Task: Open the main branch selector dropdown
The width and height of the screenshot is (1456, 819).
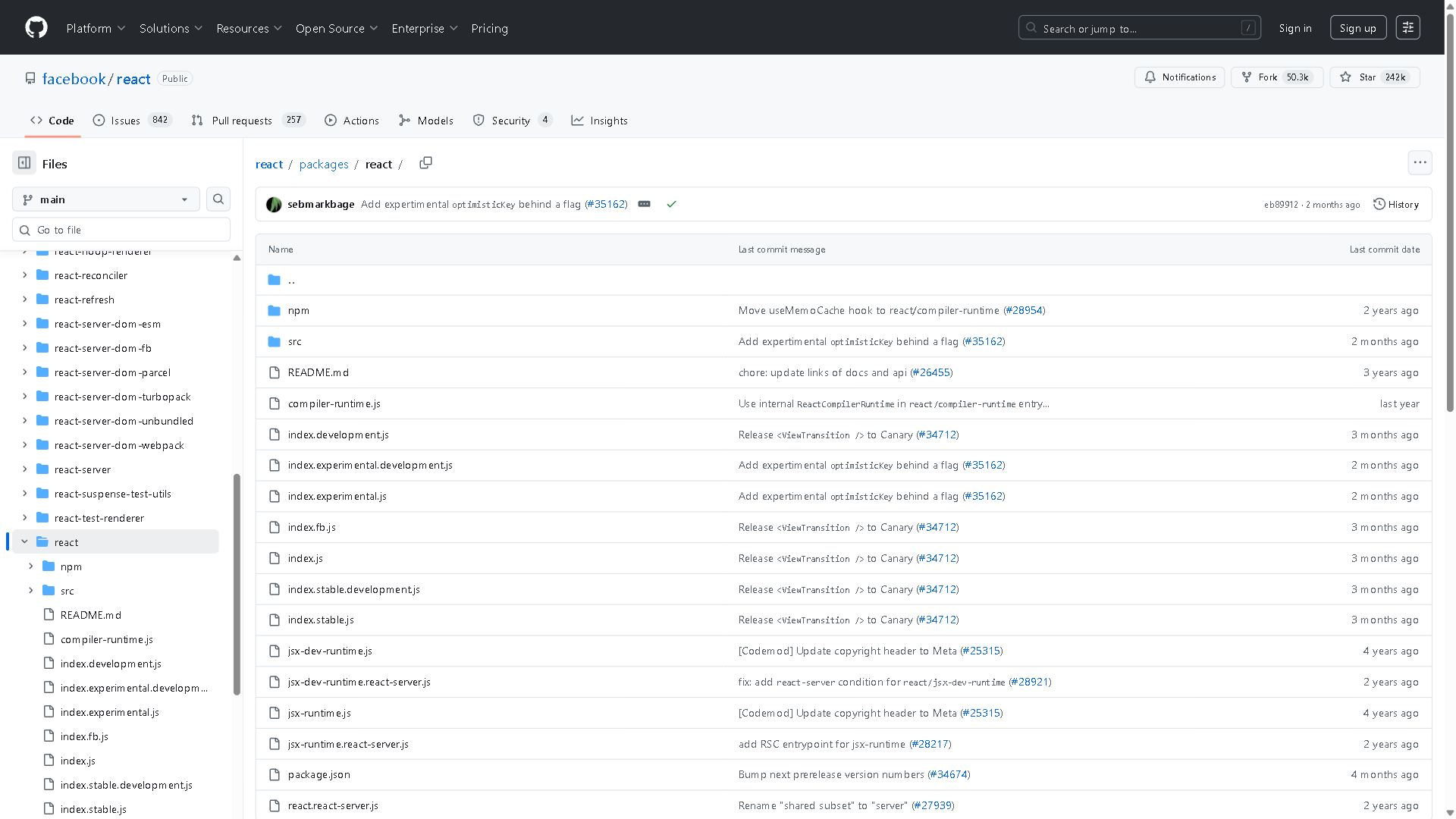Action: (105, 199)
